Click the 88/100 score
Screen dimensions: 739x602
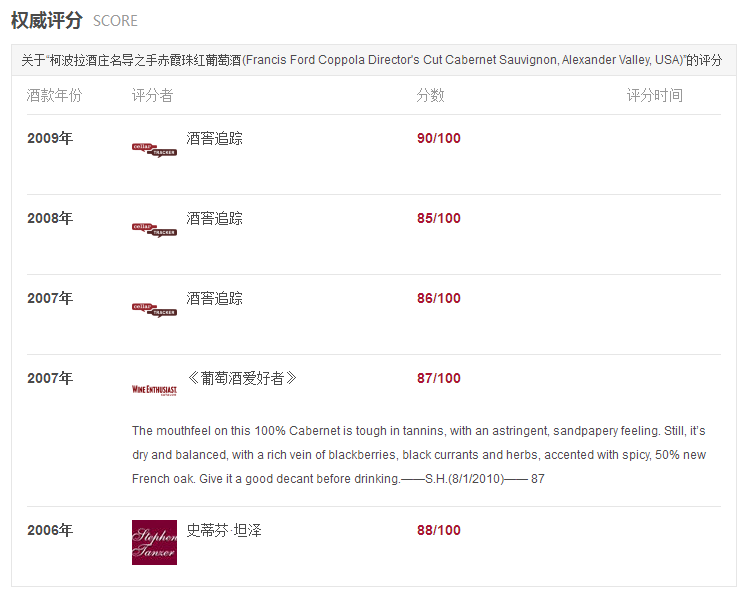pos(439,530)
